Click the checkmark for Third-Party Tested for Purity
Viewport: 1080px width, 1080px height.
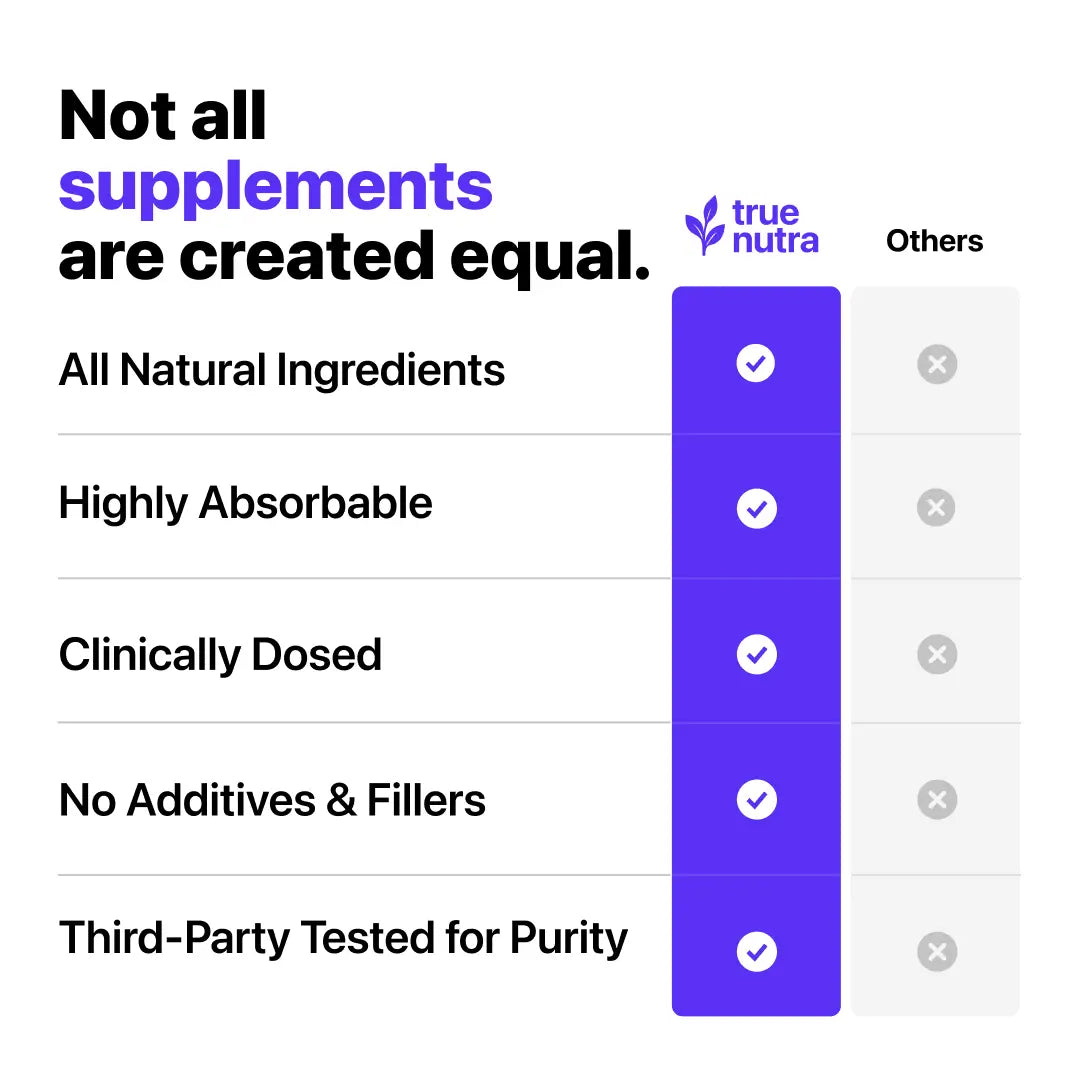pos(756,952)
